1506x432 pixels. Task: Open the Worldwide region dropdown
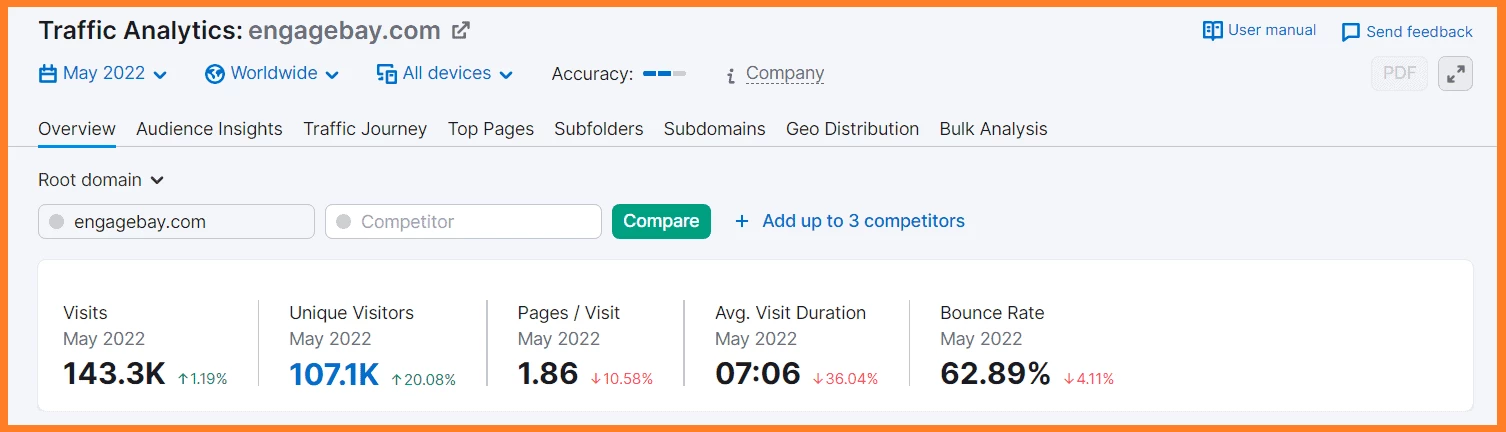pyautogui.click(x=272, y=73)
